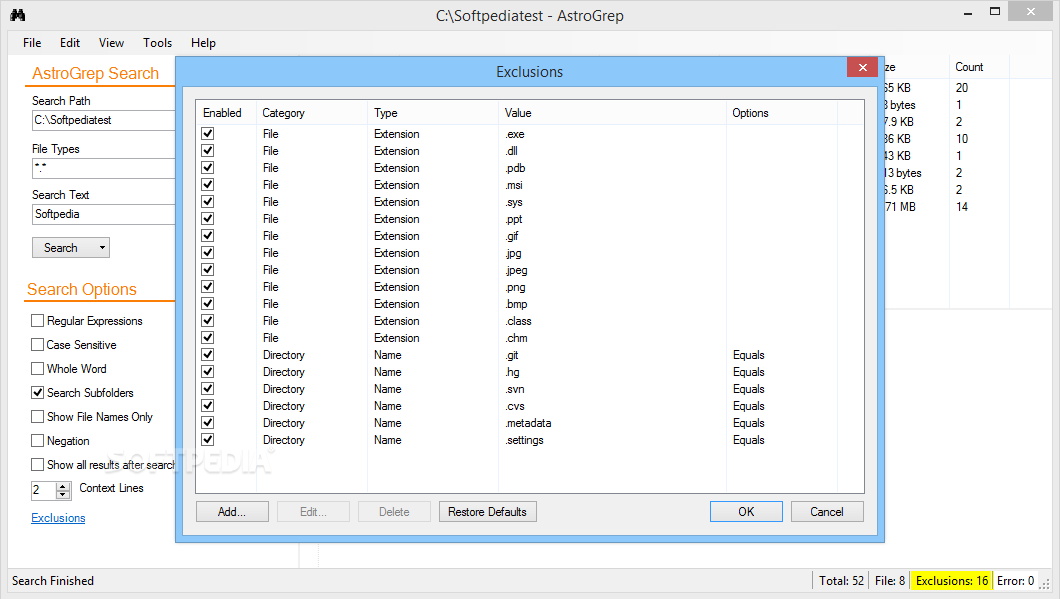Click the disabled Edit... button
Screen dimensions: 1060x599
[313, 512]
